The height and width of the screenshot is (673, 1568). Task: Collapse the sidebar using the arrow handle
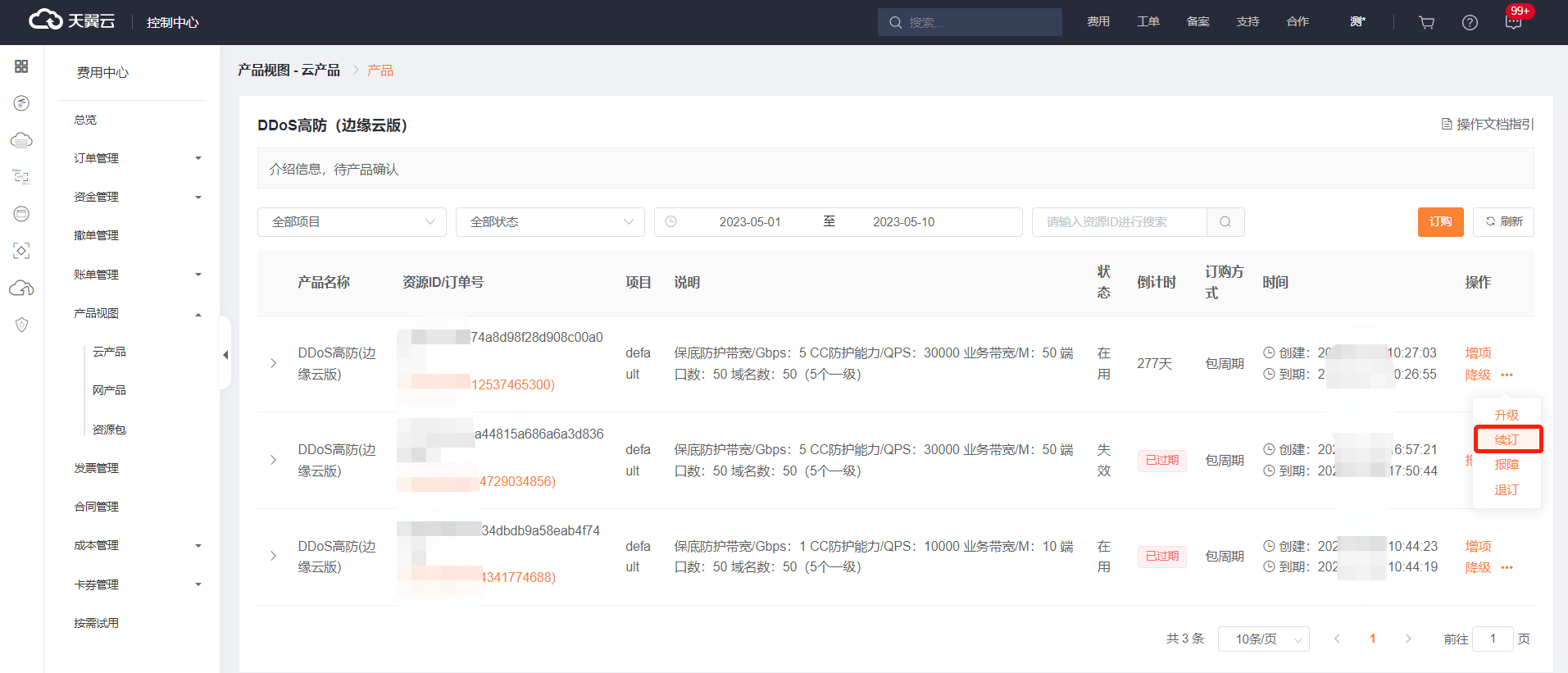point(225,355)
